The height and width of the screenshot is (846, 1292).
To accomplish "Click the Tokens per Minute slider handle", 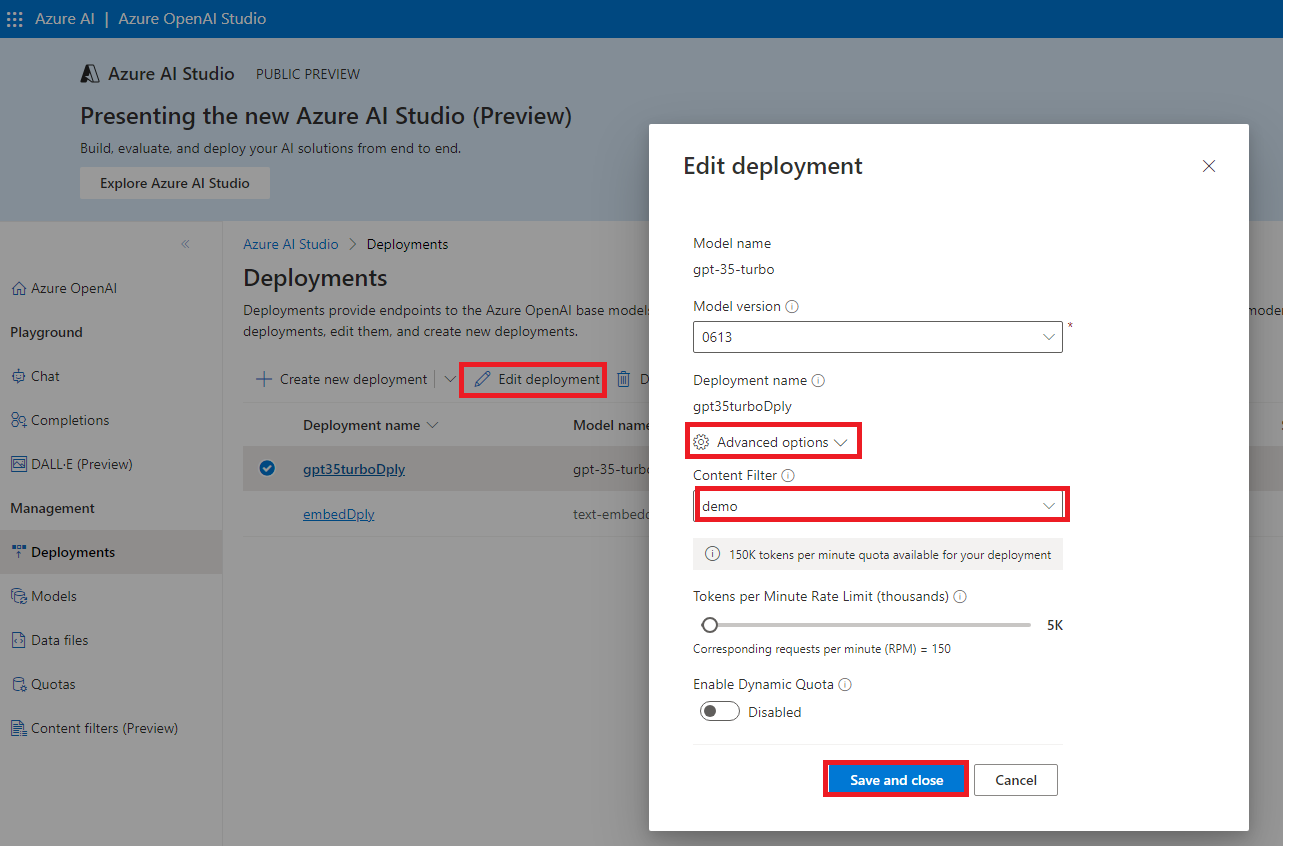I will [709, 625].
